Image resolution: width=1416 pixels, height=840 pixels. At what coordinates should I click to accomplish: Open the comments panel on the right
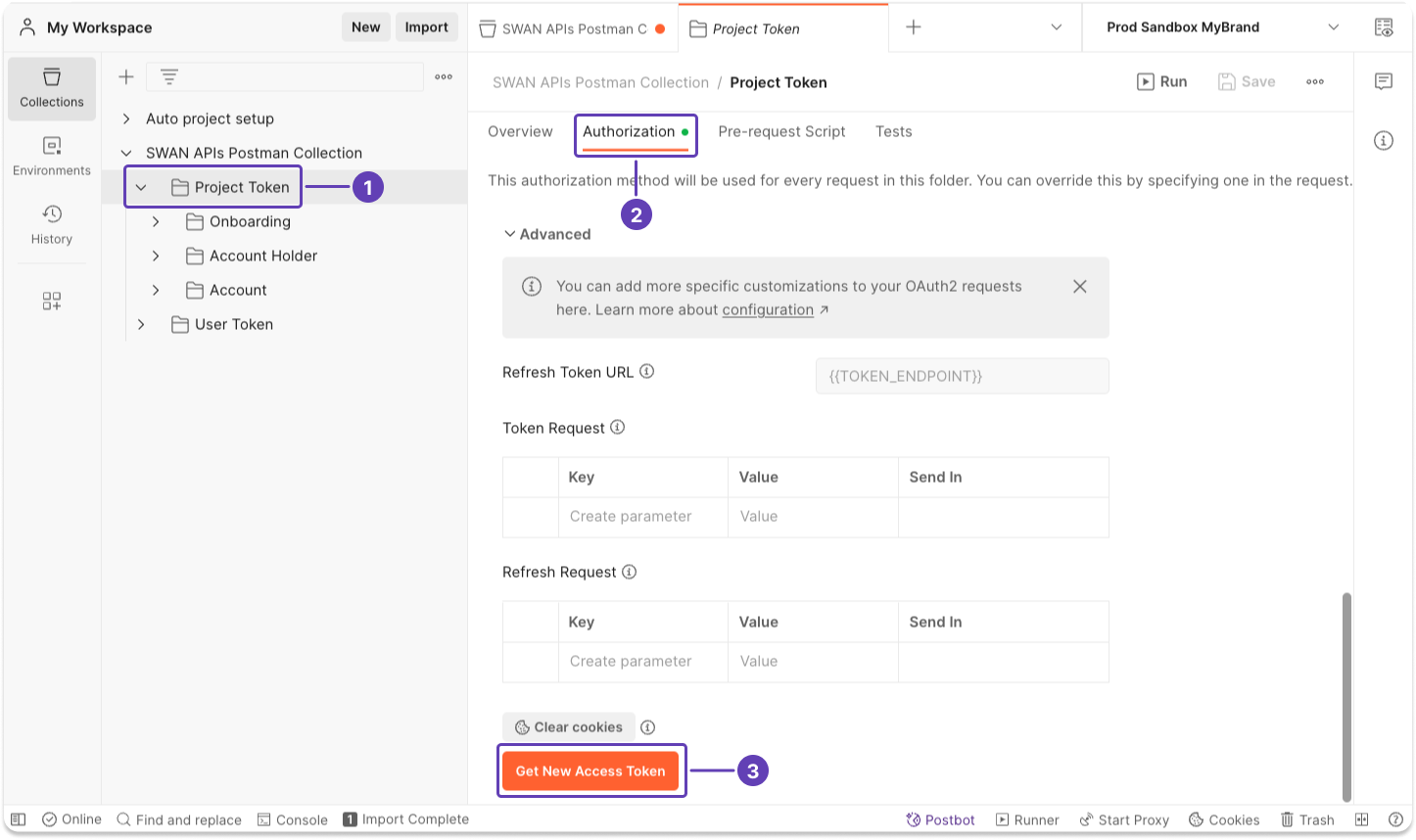click(1383, 81)
